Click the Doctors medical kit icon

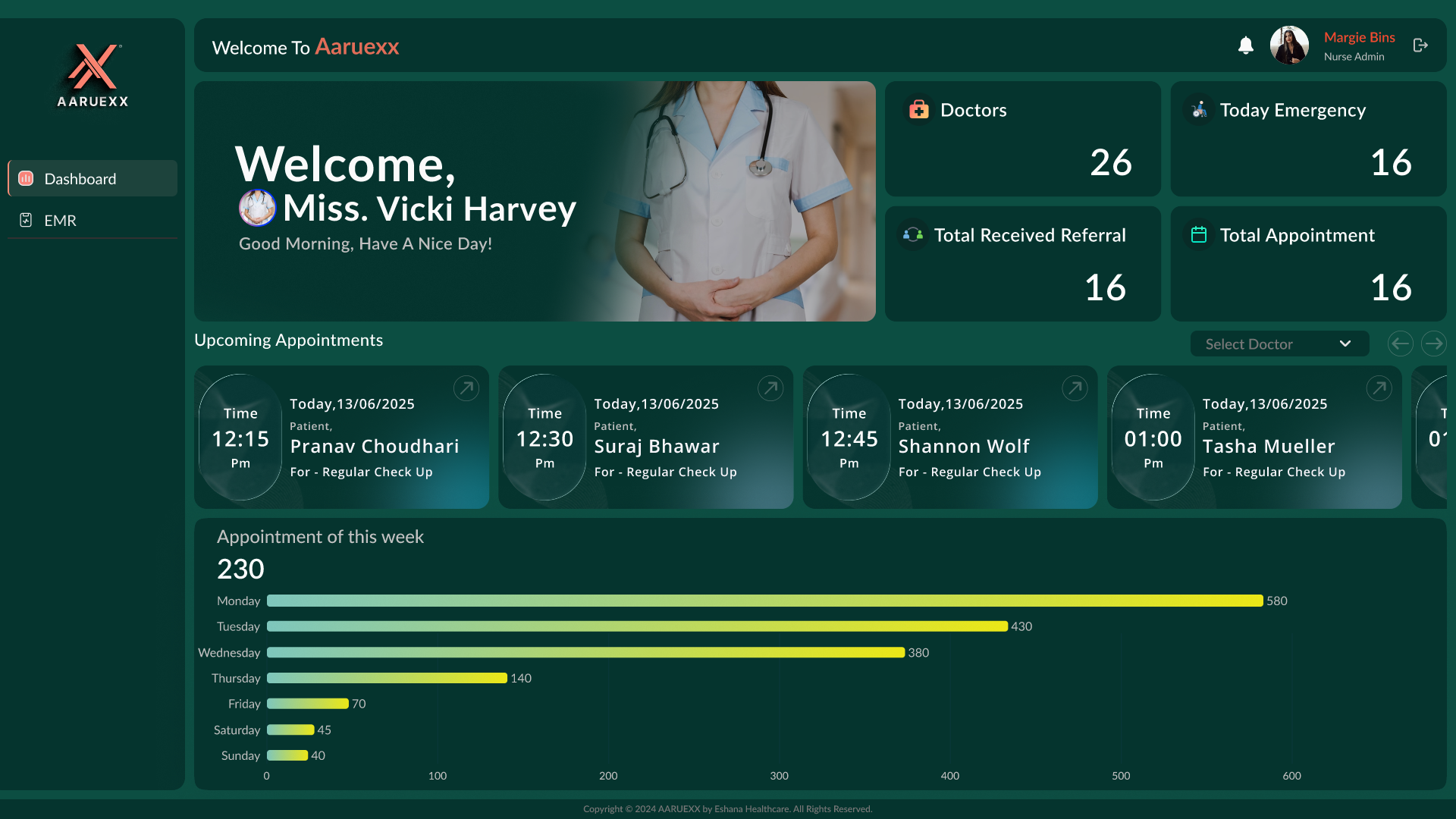point(919,109)
